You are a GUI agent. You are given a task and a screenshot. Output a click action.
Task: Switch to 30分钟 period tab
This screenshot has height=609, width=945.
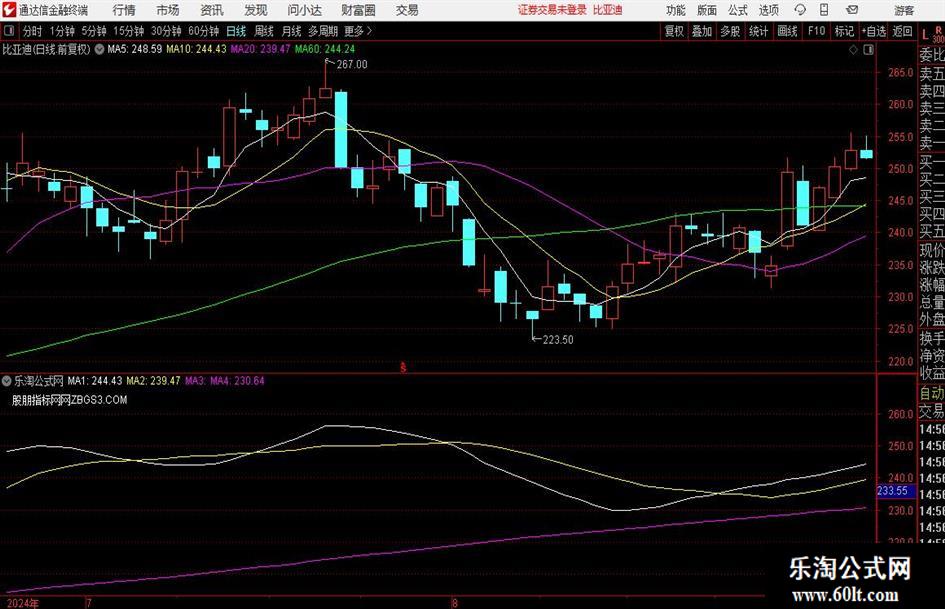(166, 31)
